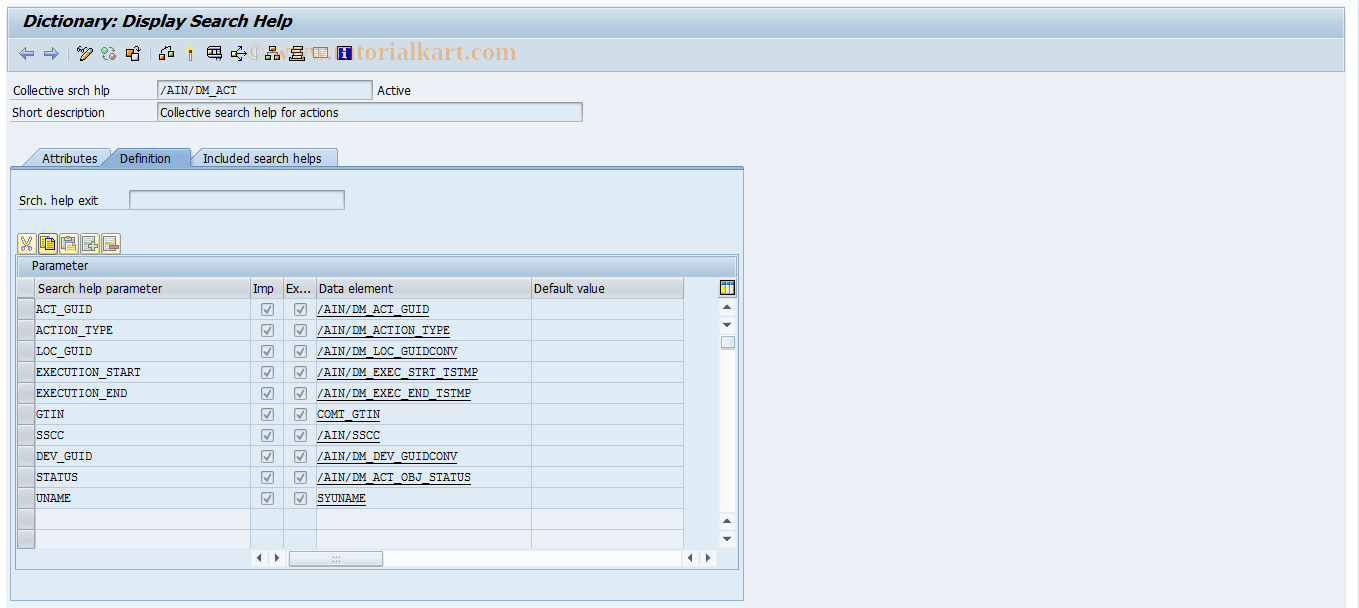Click the table configuration icon above the scrollbar
The height and width of the screenshot is (608, 1359).
[727, 287]
